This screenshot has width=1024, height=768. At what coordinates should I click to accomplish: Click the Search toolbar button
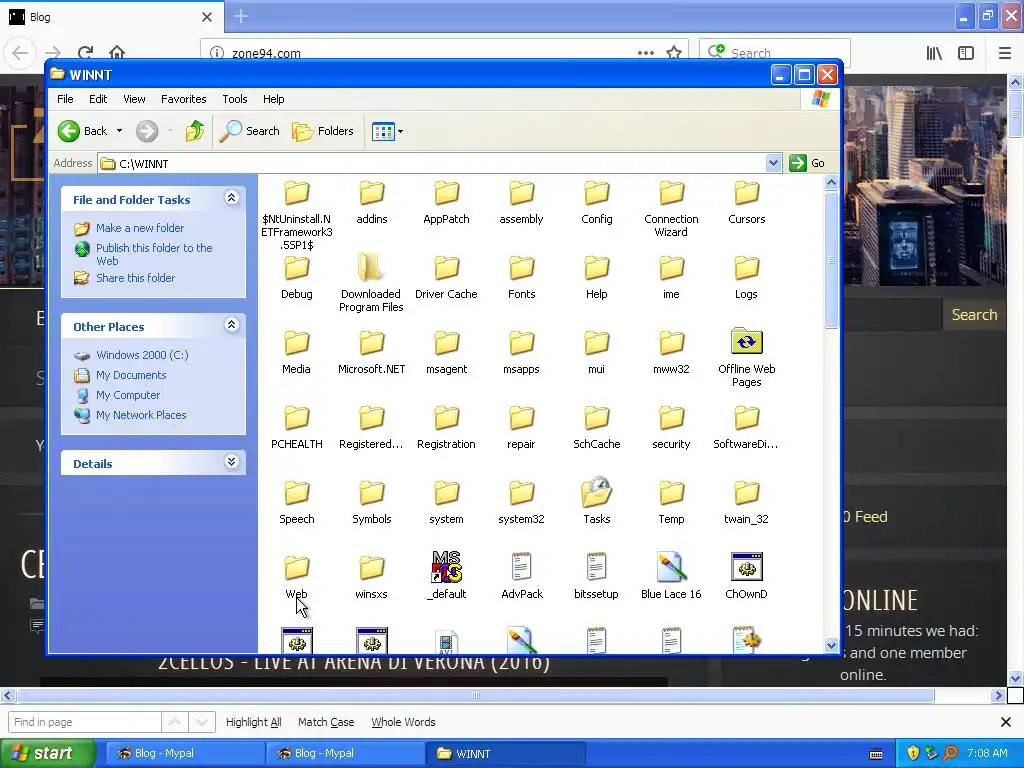click(249, 131)
